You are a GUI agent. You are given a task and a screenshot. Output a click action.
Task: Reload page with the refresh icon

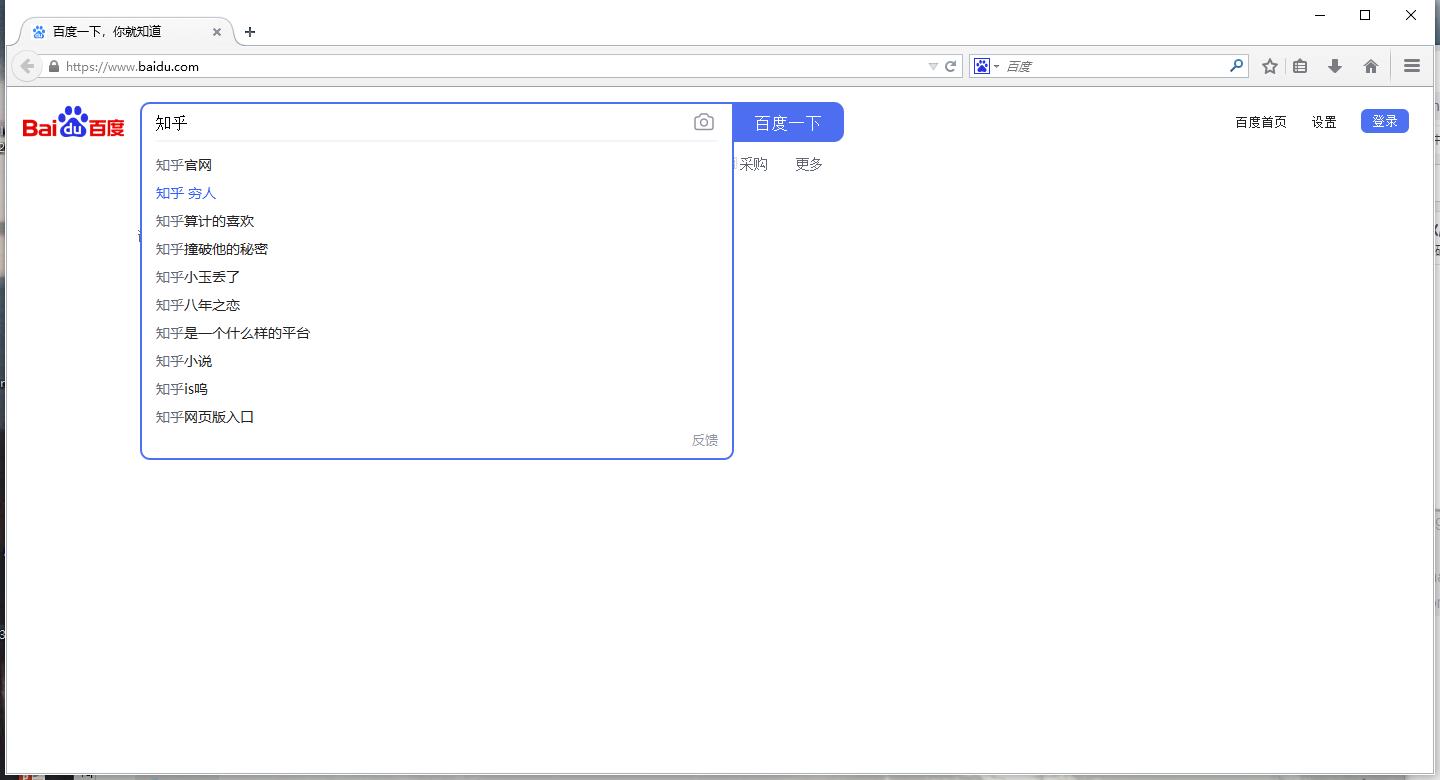point(951,66)
